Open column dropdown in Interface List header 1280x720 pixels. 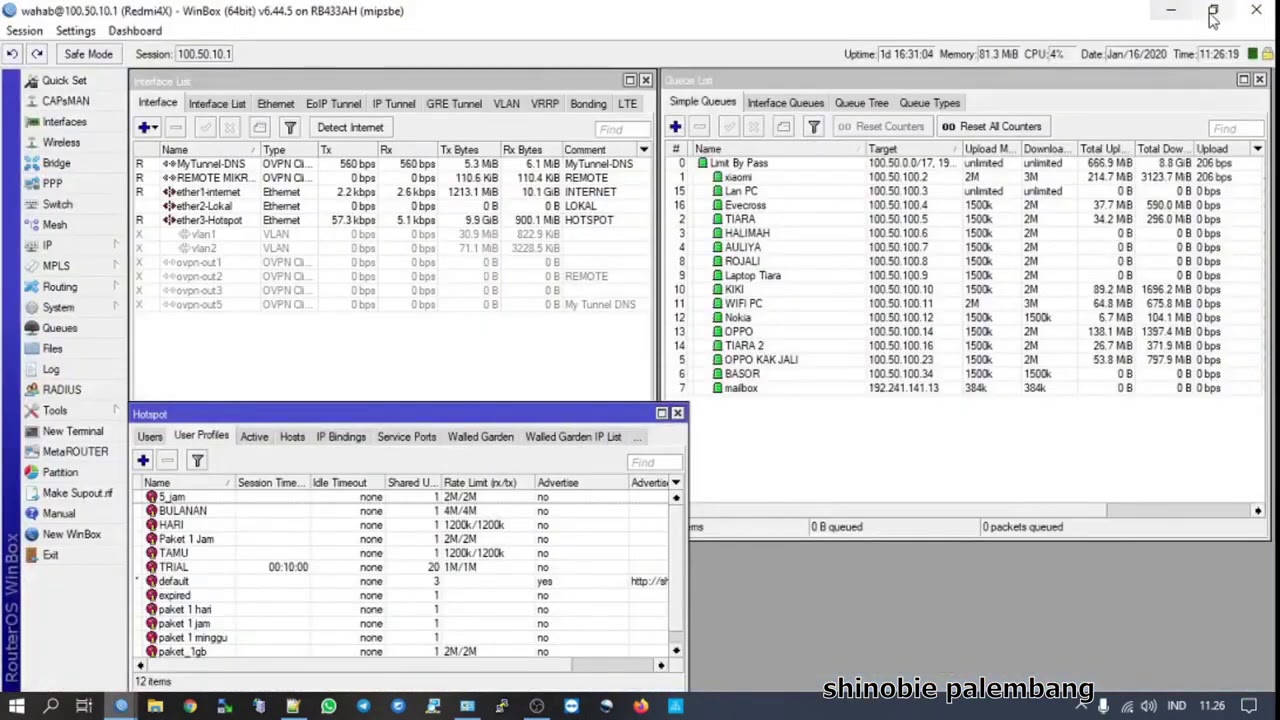(644, 150)
